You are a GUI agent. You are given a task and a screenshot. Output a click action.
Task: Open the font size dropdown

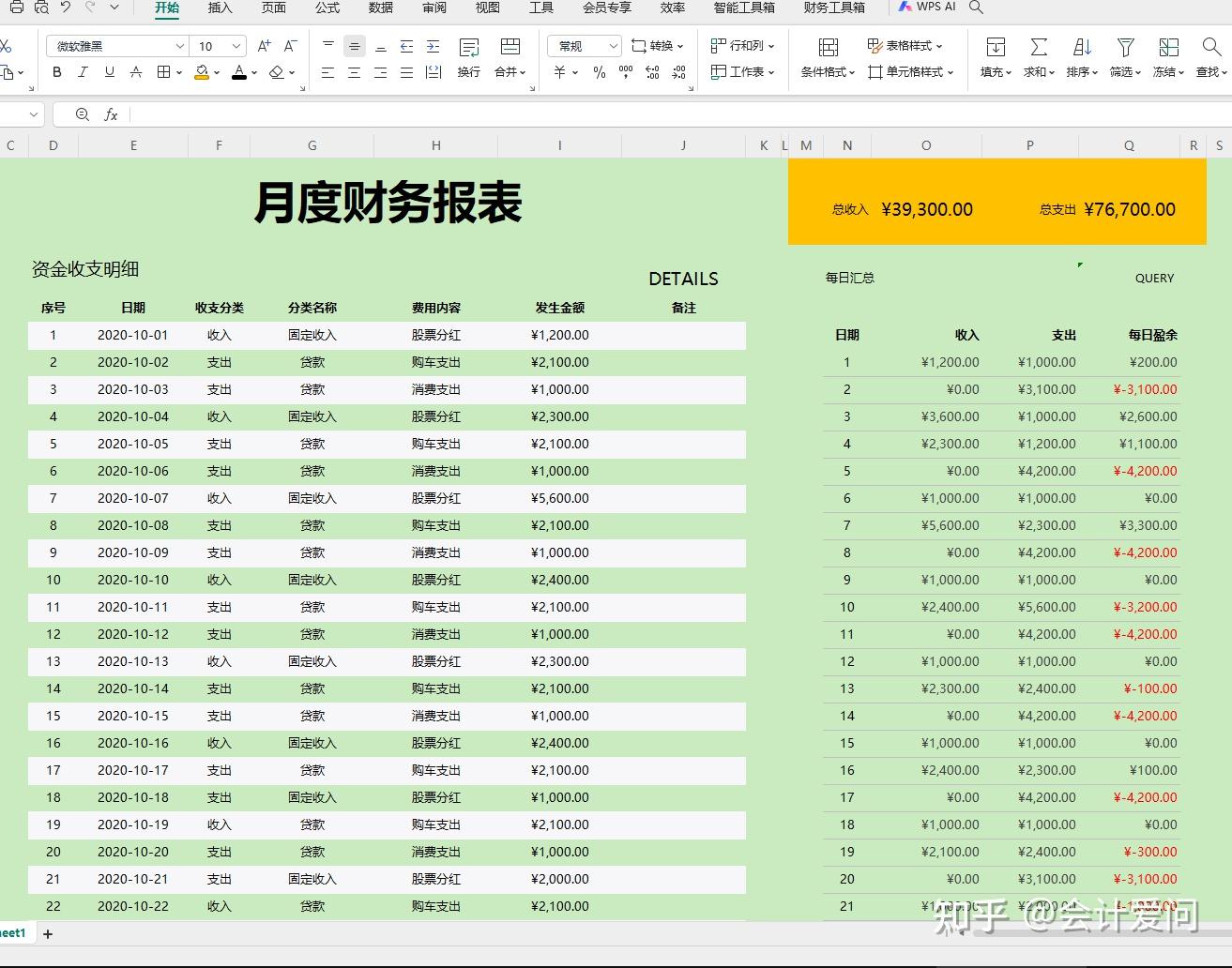pos(219,46)
